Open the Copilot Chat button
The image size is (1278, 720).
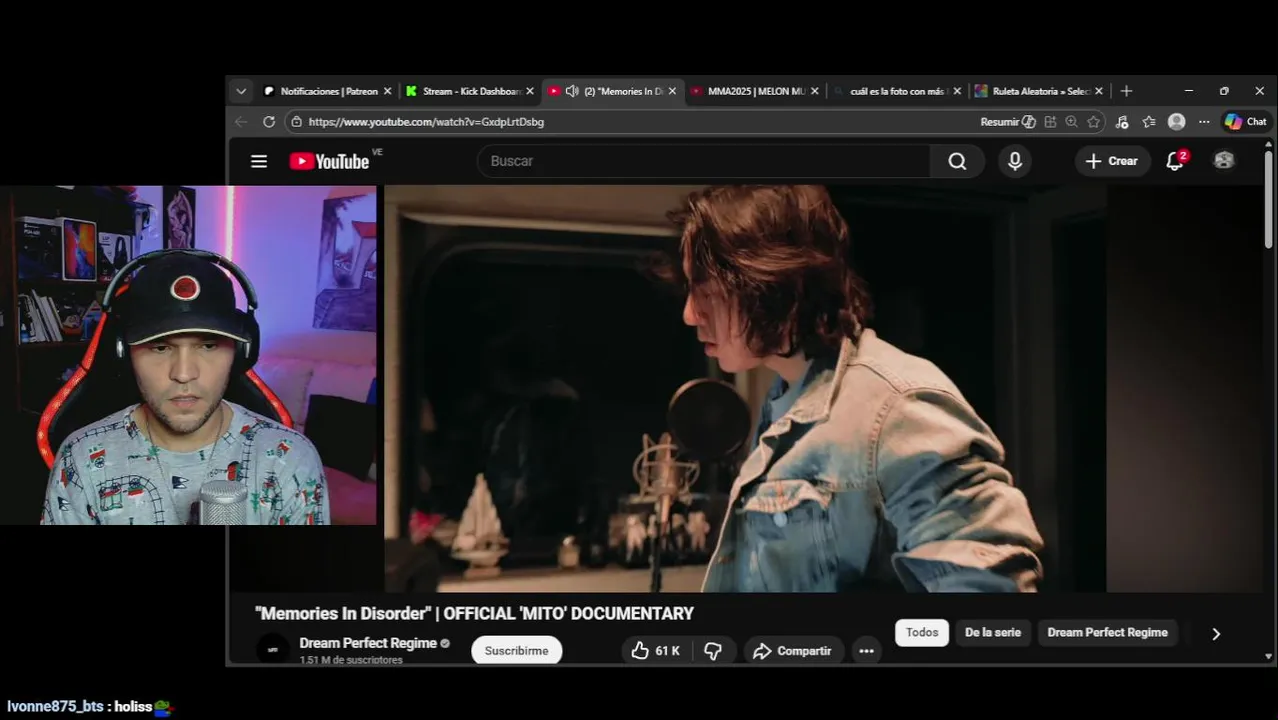coord(1246,121)
